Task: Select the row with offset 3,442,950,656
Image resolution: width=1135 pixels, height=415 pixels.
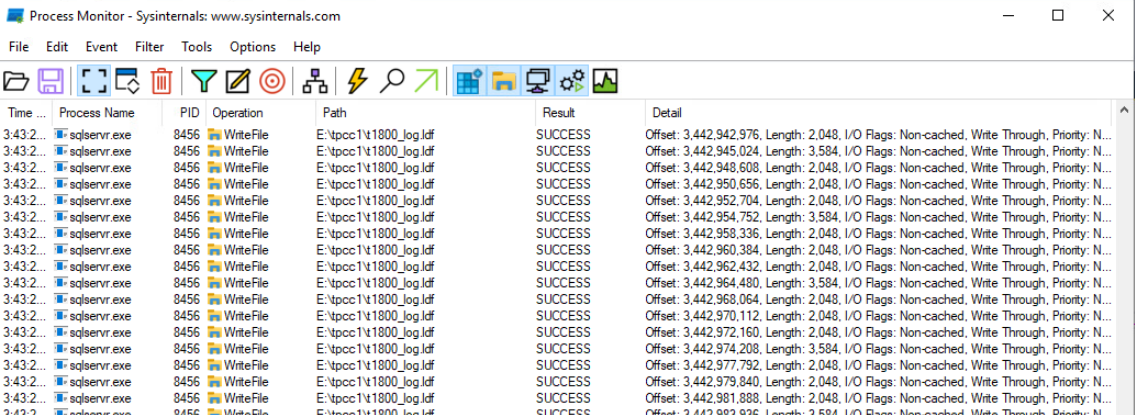Action: coord(557,184)
